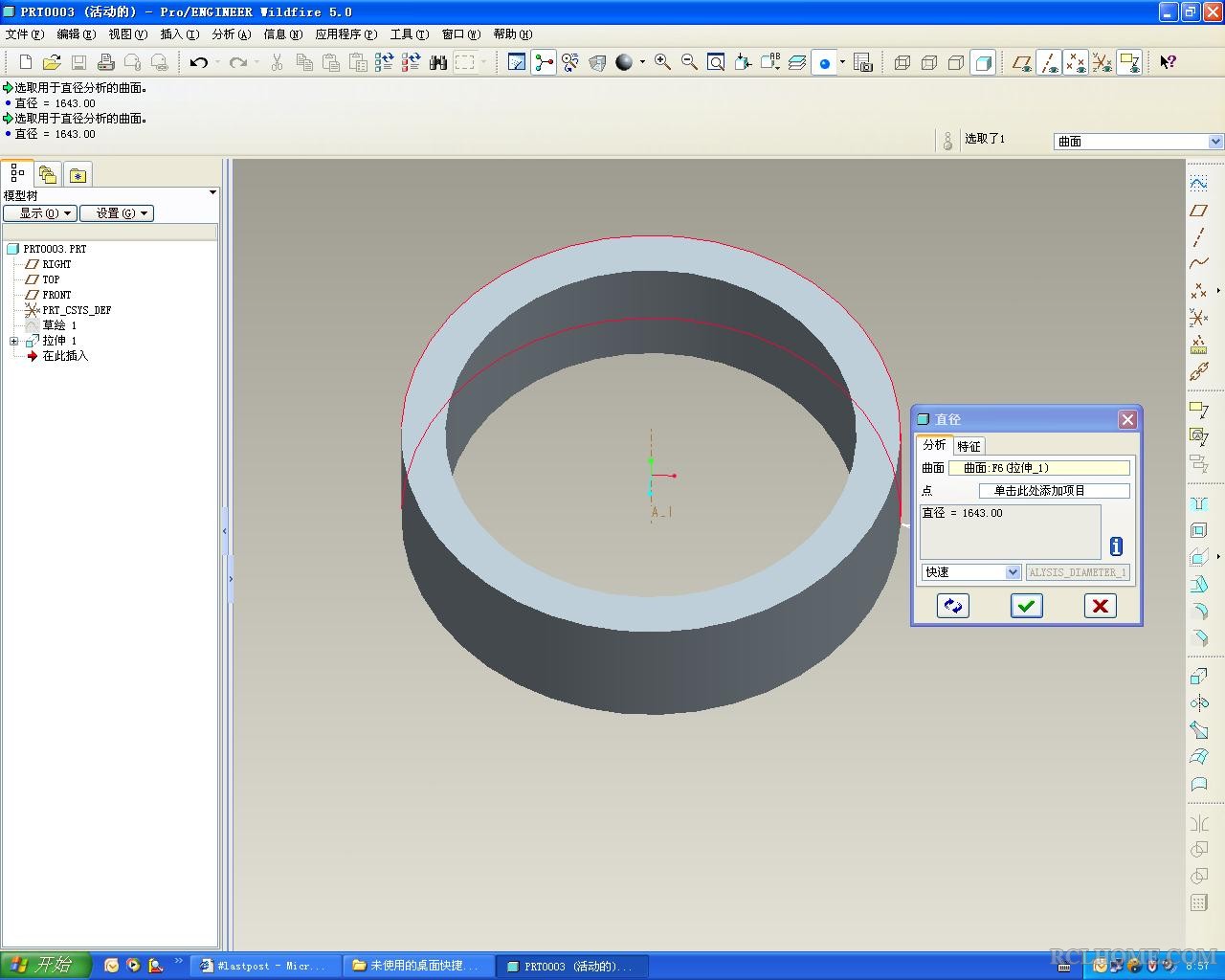Accept analysis with green checkmark button
The width and height of the screenshot is (1225, 980).
(1027, 606)
